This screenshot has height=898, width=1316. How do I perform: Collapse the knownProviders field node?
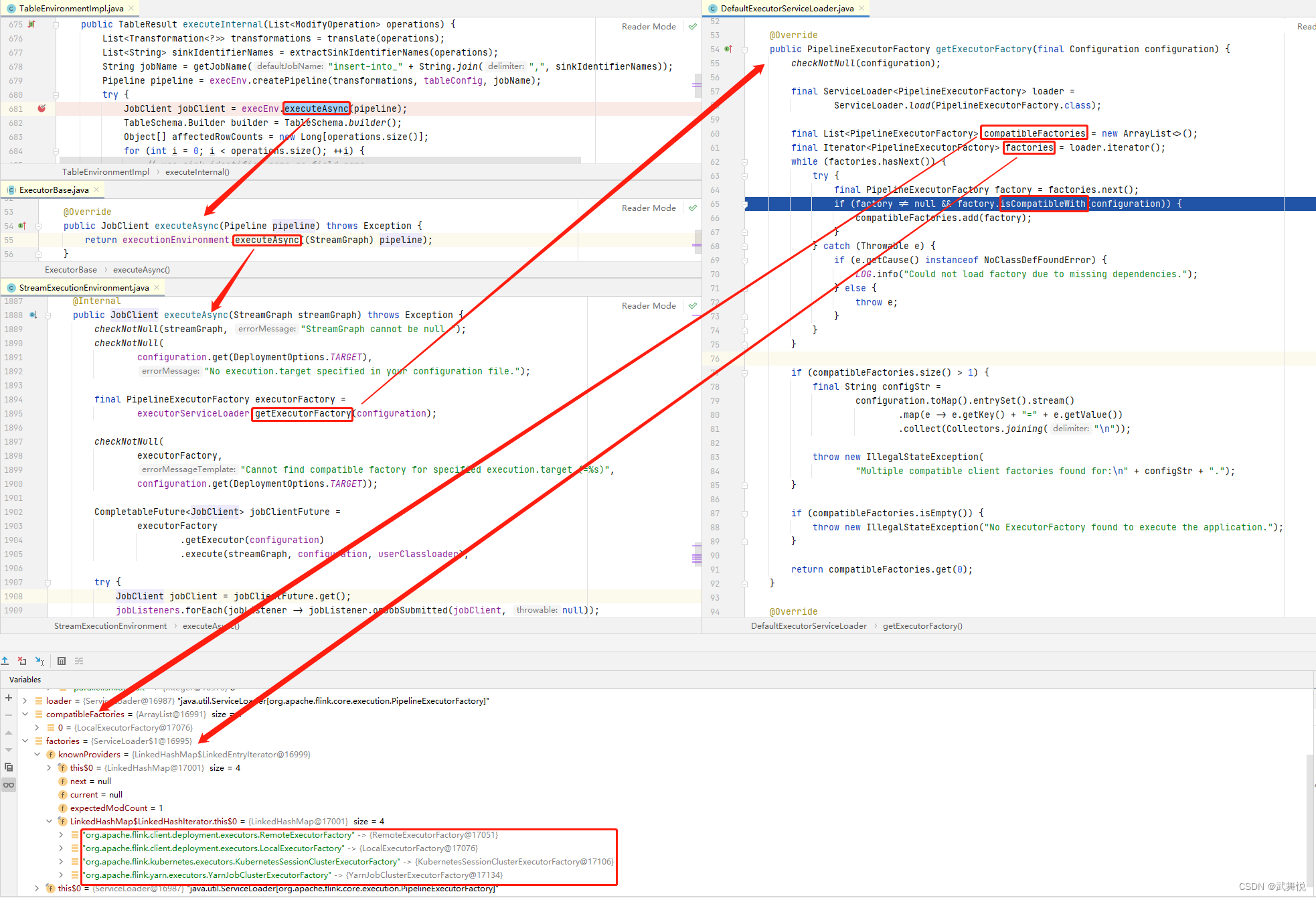pos(37,755)
